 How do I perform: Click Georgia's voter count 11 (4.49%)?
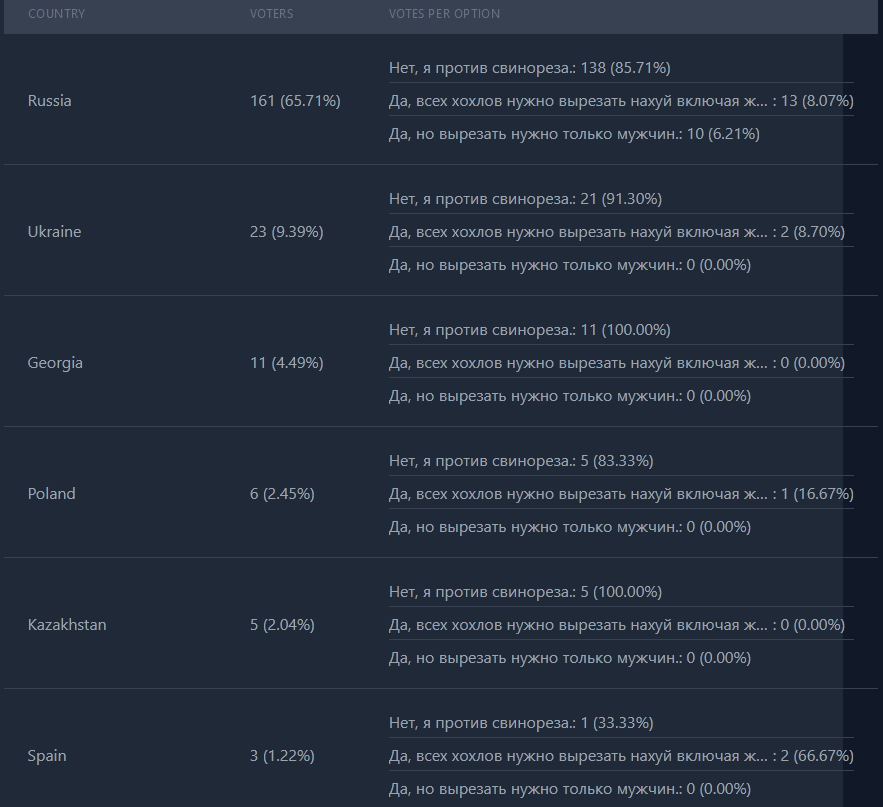[x=286, y=363]
